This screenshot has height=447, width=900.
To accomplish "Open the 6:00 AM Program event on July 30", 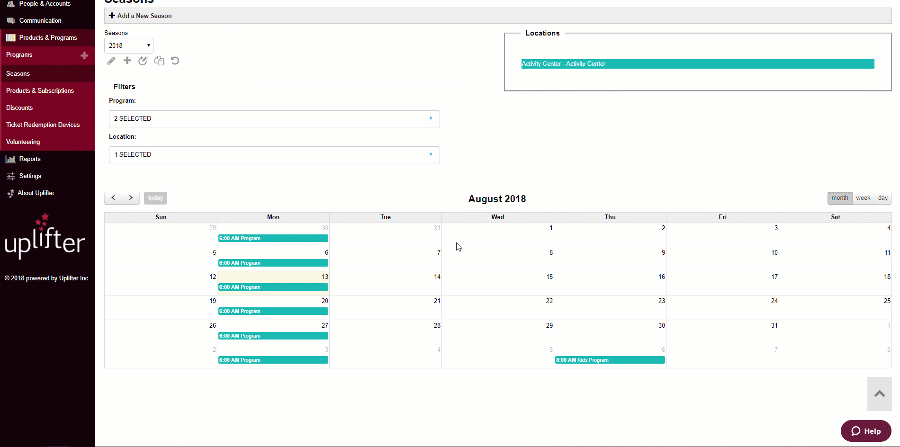I will point(273,238).
